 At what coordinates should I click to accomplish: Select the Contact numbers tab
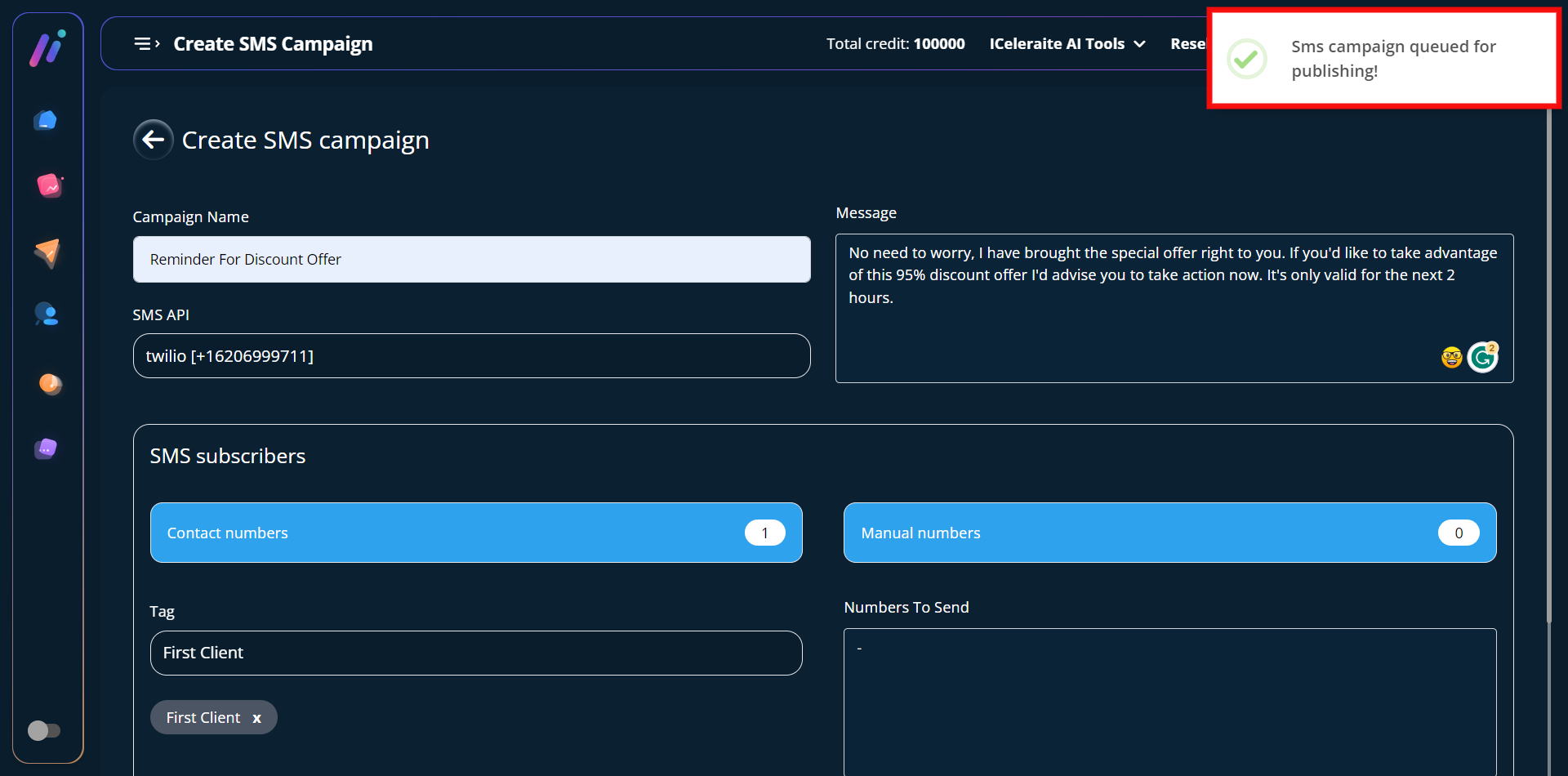pyautogui.click(x=475, y=533)
